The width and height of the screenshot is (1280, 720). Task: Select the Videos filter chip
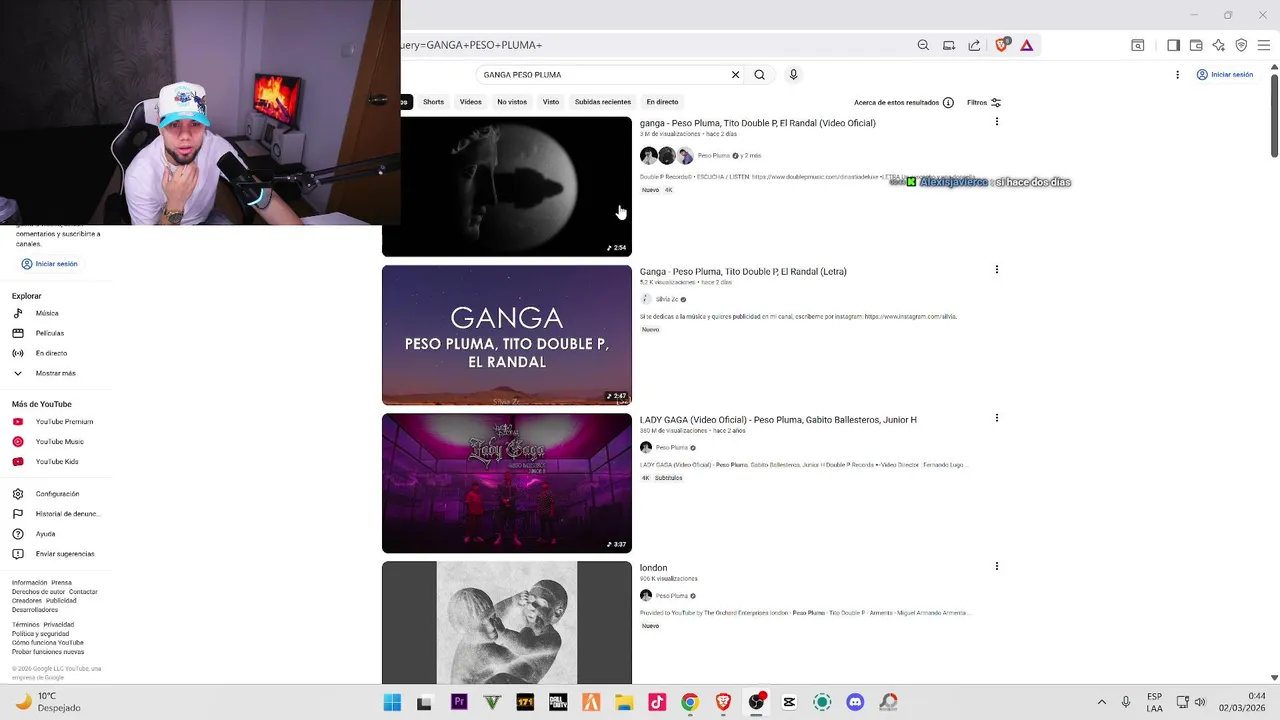click(470, 102)
